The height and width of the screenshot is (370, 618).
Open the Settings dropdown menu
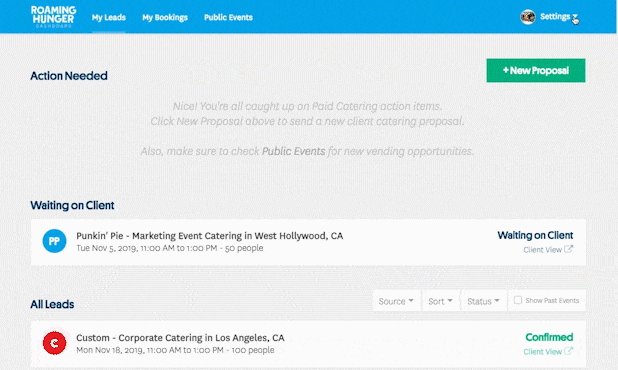tap(558, 17)
